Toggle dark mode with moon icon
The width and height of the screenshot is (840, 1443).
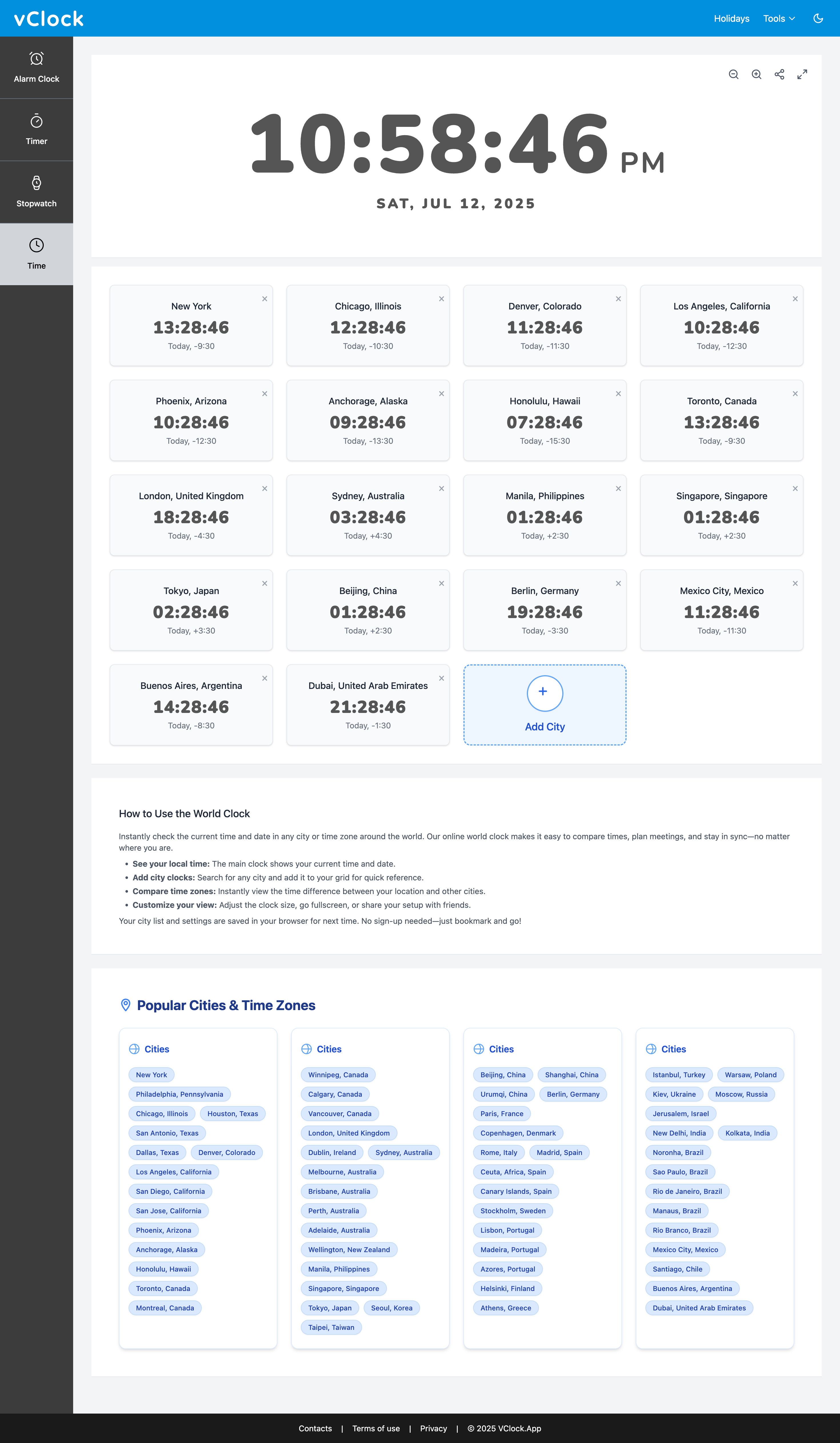(818, 18)
